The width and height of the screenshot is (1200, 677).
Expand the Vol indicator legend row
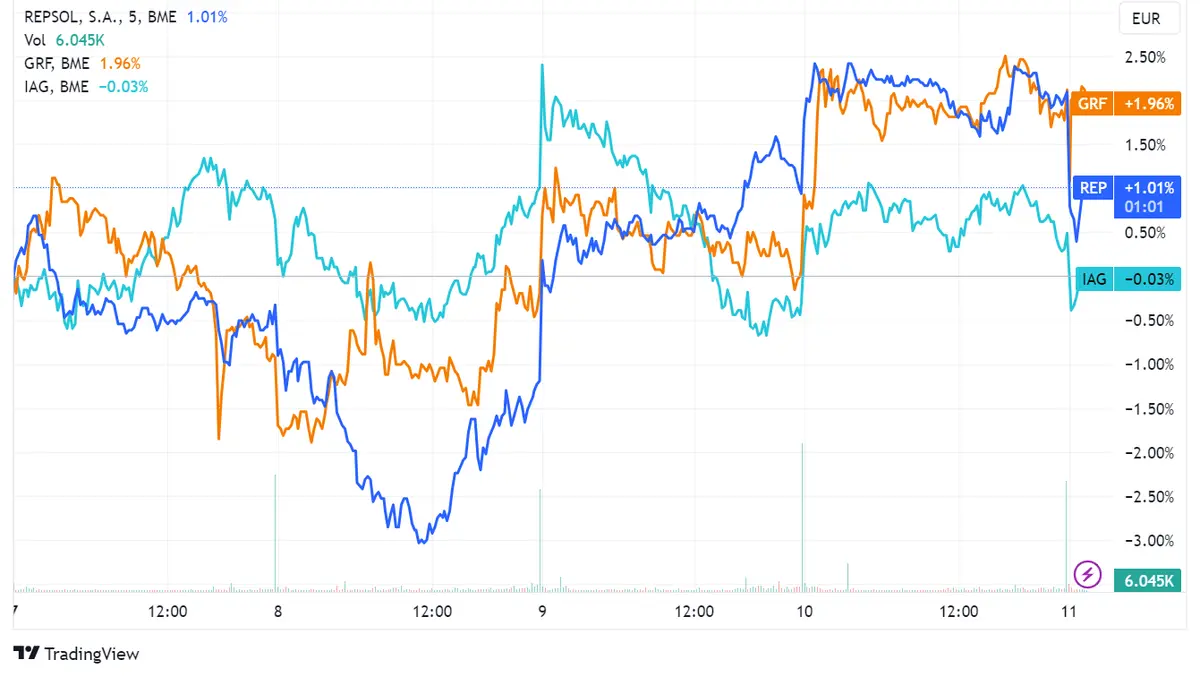pyautogui.click(x=36, y=40)
